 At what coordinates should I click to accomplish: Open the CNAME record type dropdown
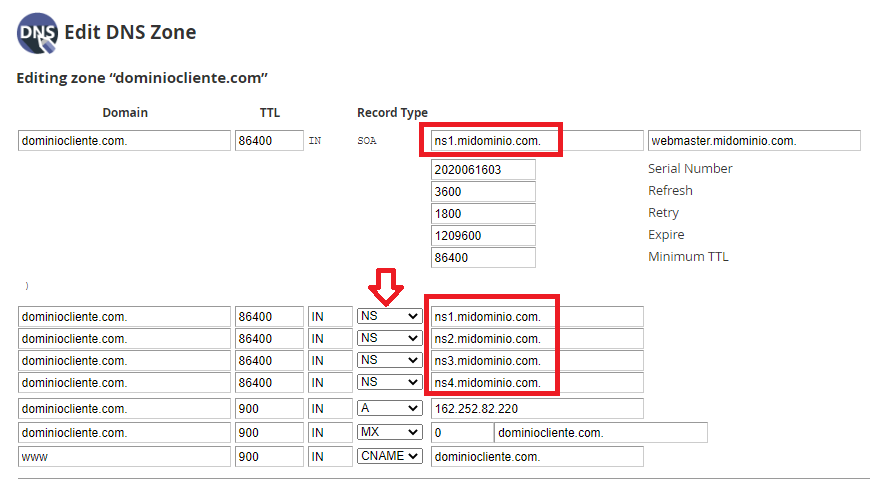pyautogui.click(x=389, y=456)
